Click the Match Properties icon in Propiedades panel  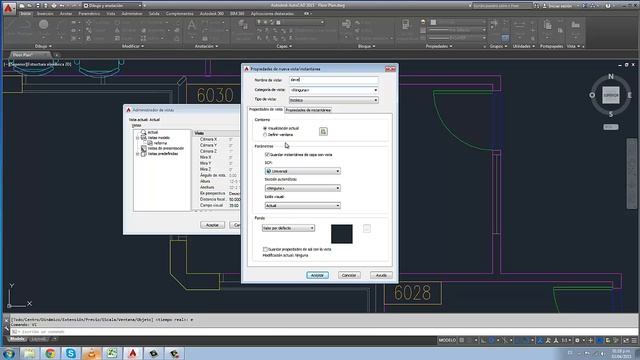coord(406,24)
